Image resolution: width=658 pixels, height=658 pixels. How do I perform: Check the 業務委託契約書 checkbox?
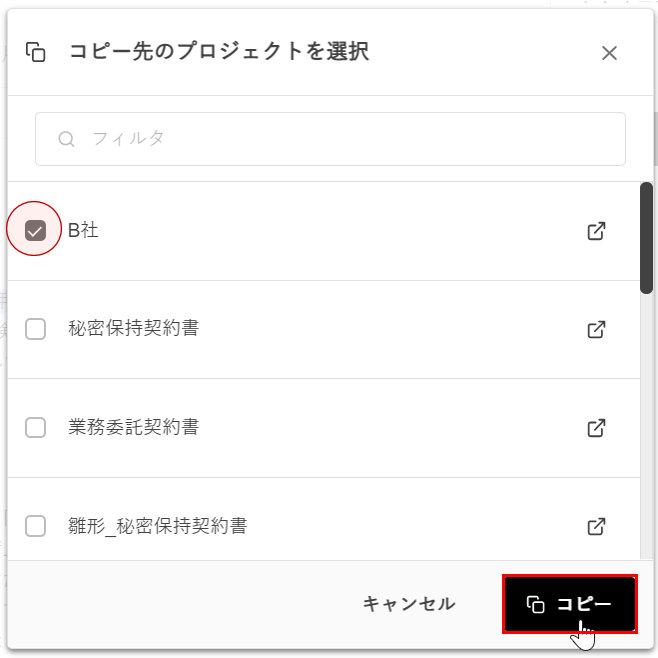point(35,427)
